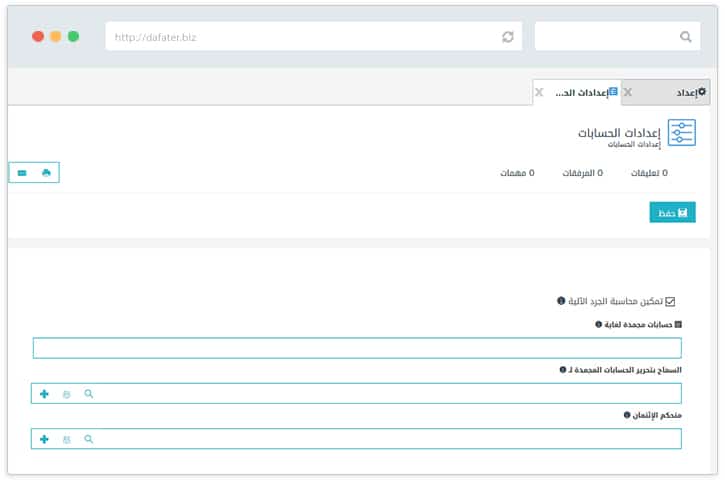
Task: Open the 0 مهمات tasks link
Action: pos(517,173)
